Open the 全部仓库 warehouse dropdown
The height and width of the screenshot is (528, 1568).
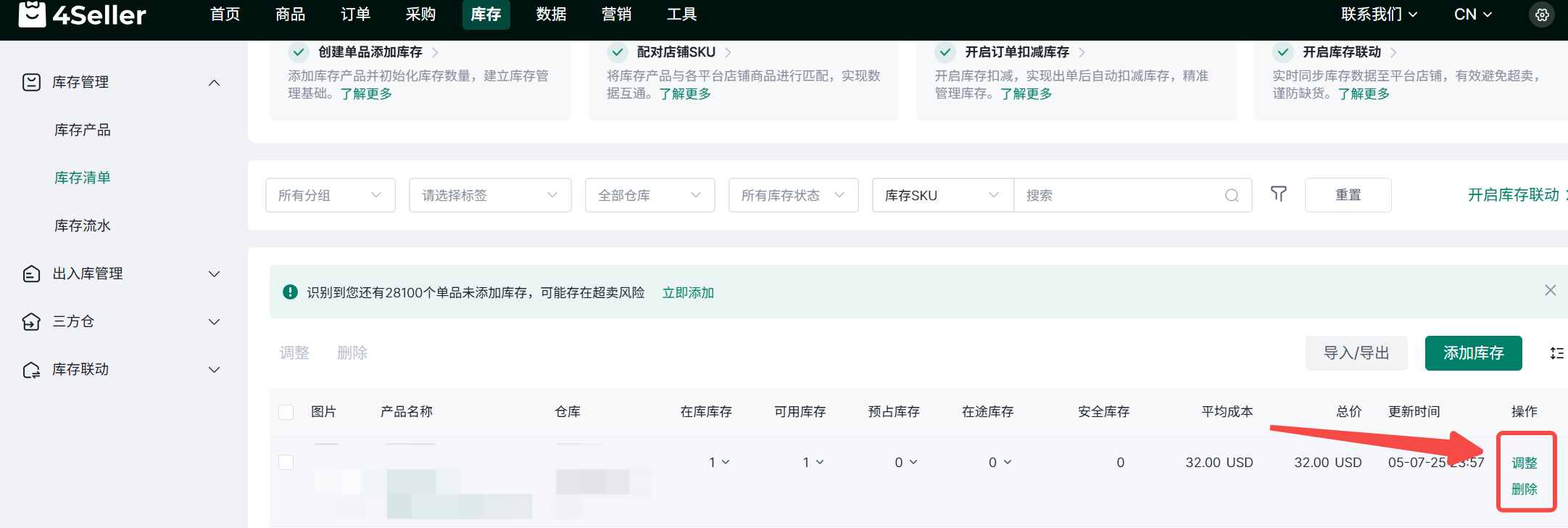pos(650,195)
